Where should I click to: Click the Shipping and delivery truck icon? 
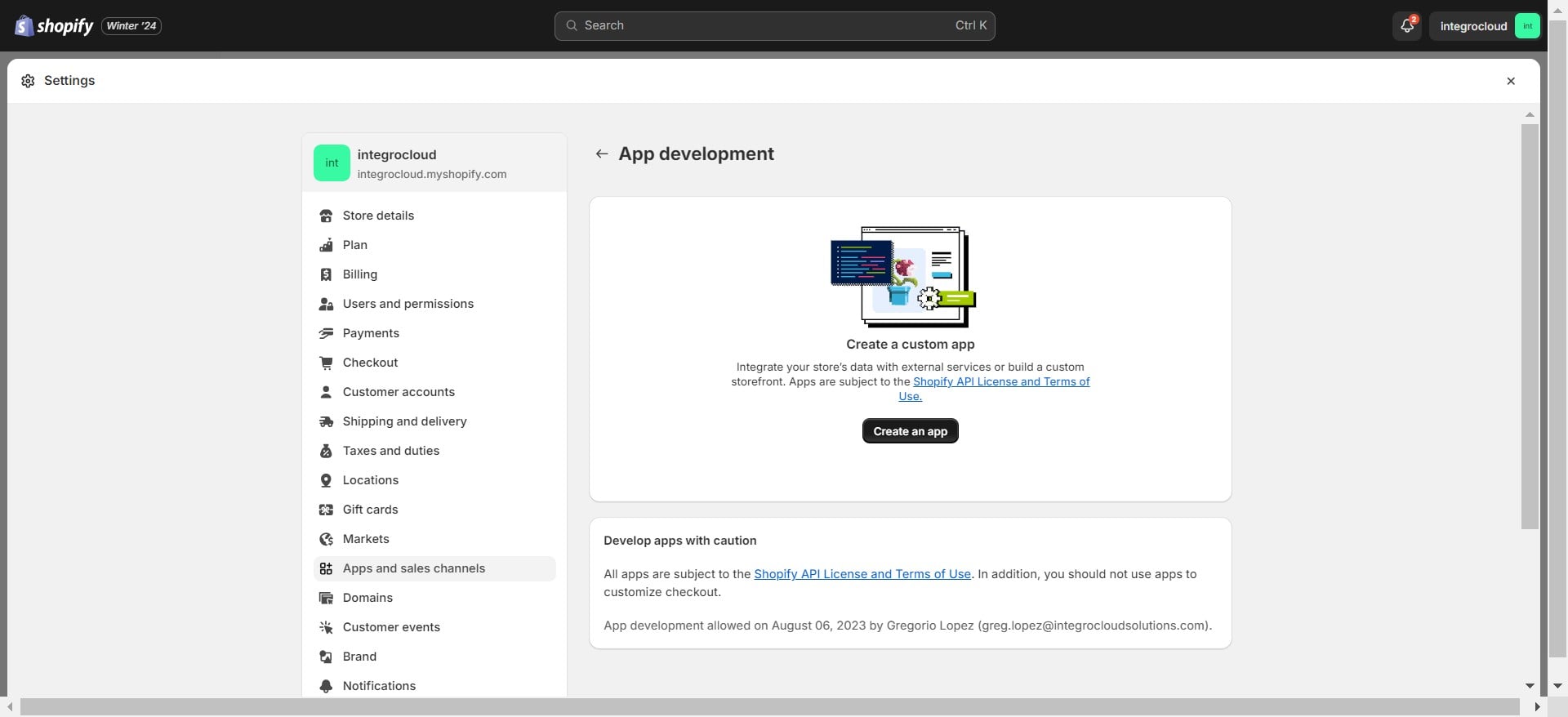(326, 421)
